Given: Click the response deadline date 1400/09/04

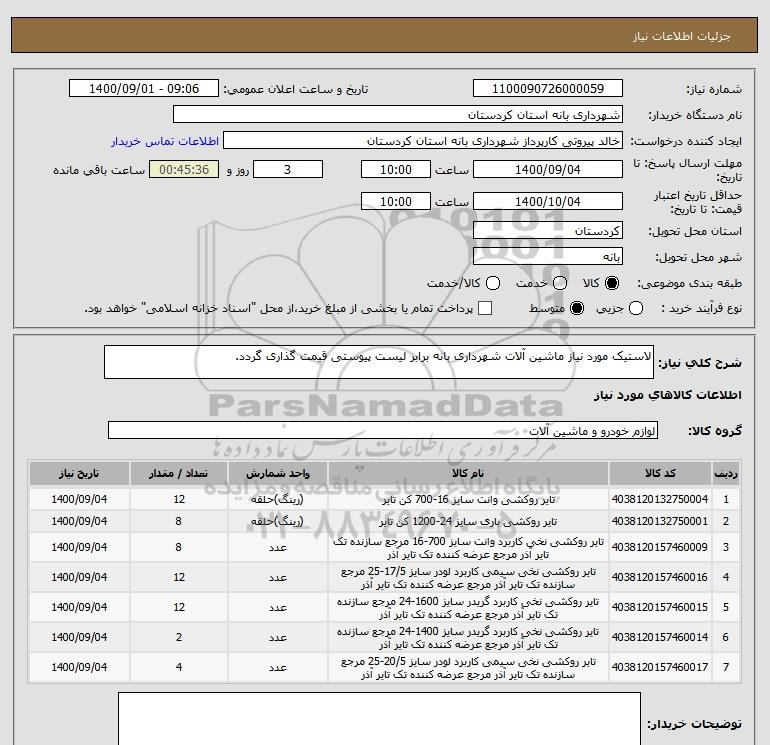Looking at the screenshot, I should point(548,169).
